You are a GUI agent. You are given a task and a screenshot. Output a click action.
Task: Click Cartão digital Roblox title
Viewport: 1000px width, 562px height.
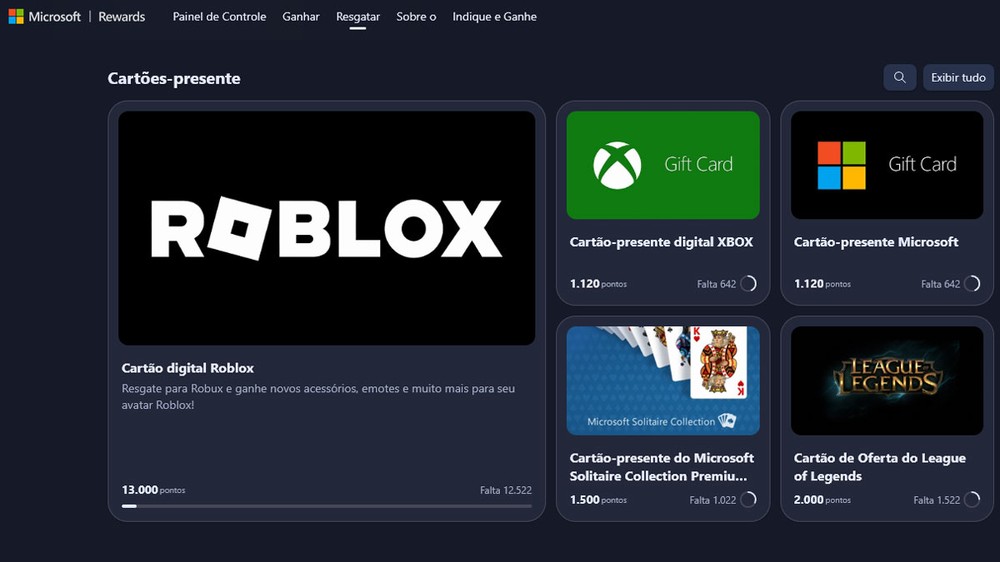tap(188, 368)
